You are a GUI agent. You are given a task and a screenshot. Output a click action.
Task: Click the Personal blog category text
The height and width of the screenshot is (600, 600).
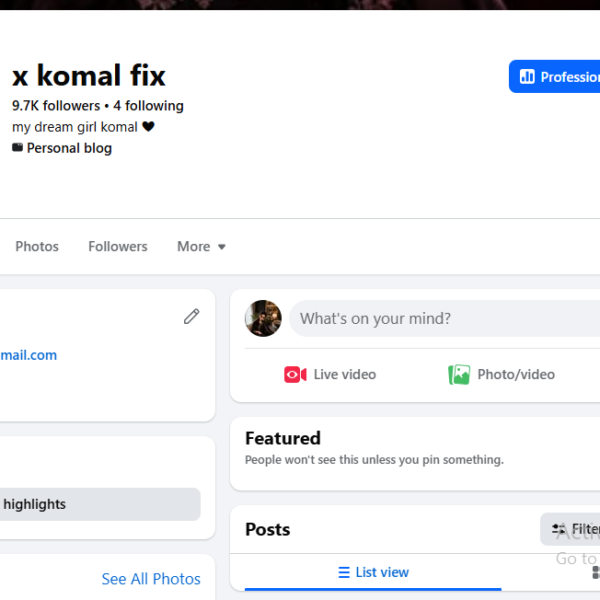click(x=69, y=148)
